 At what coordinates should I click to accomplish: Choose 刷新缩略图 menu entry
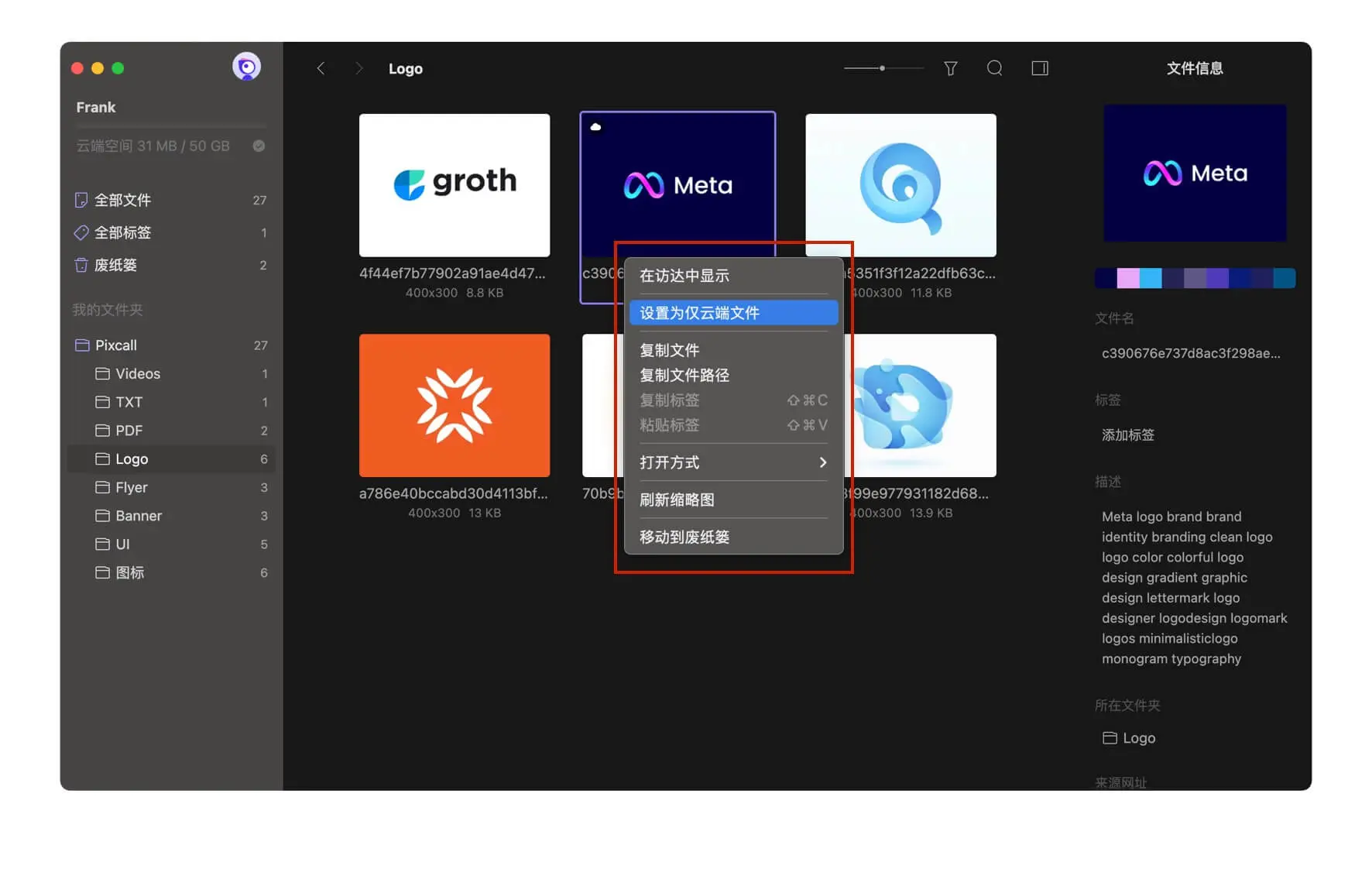tap(733, 500)
